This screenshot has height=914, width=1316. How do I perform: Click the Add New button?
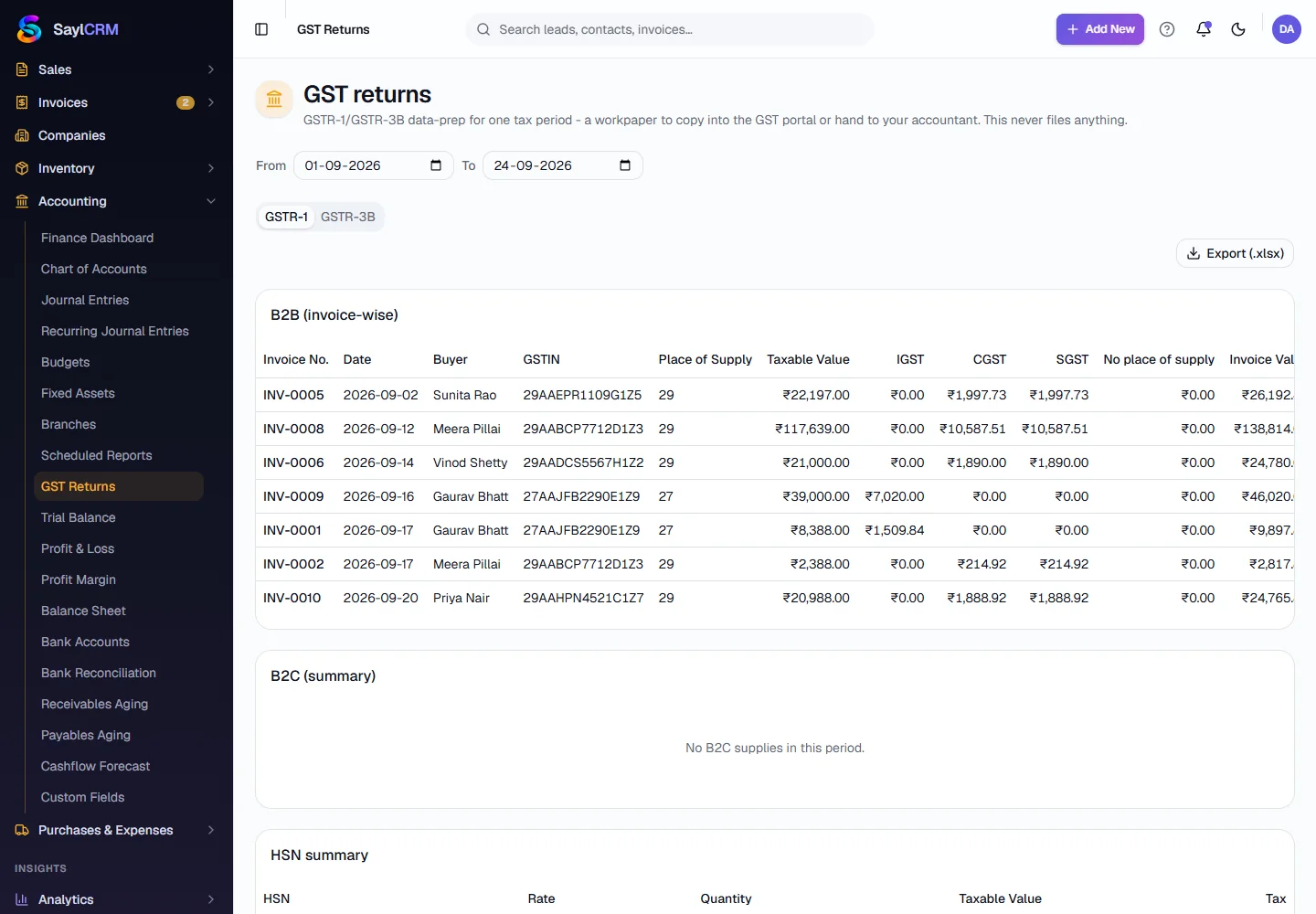[x=1100, y=29]
